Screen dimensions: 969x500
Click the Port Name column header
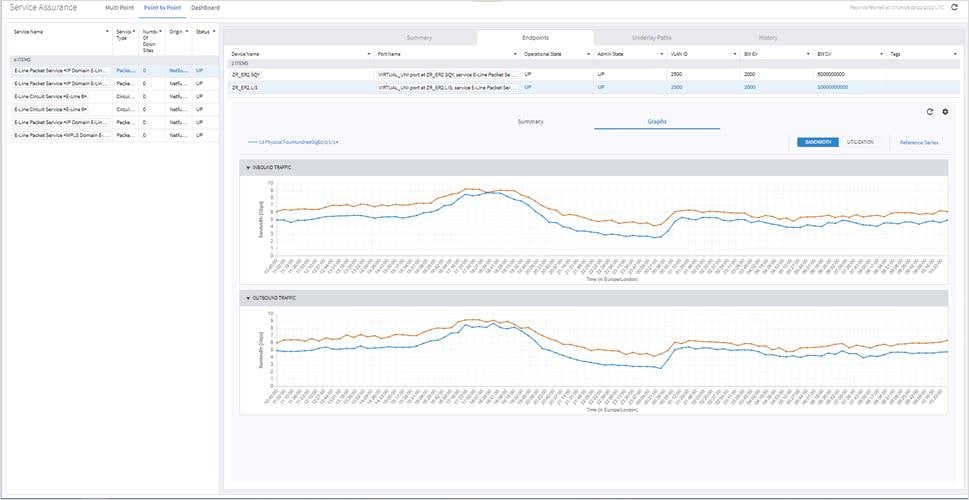pyautogui.click(x=390, y=54)
